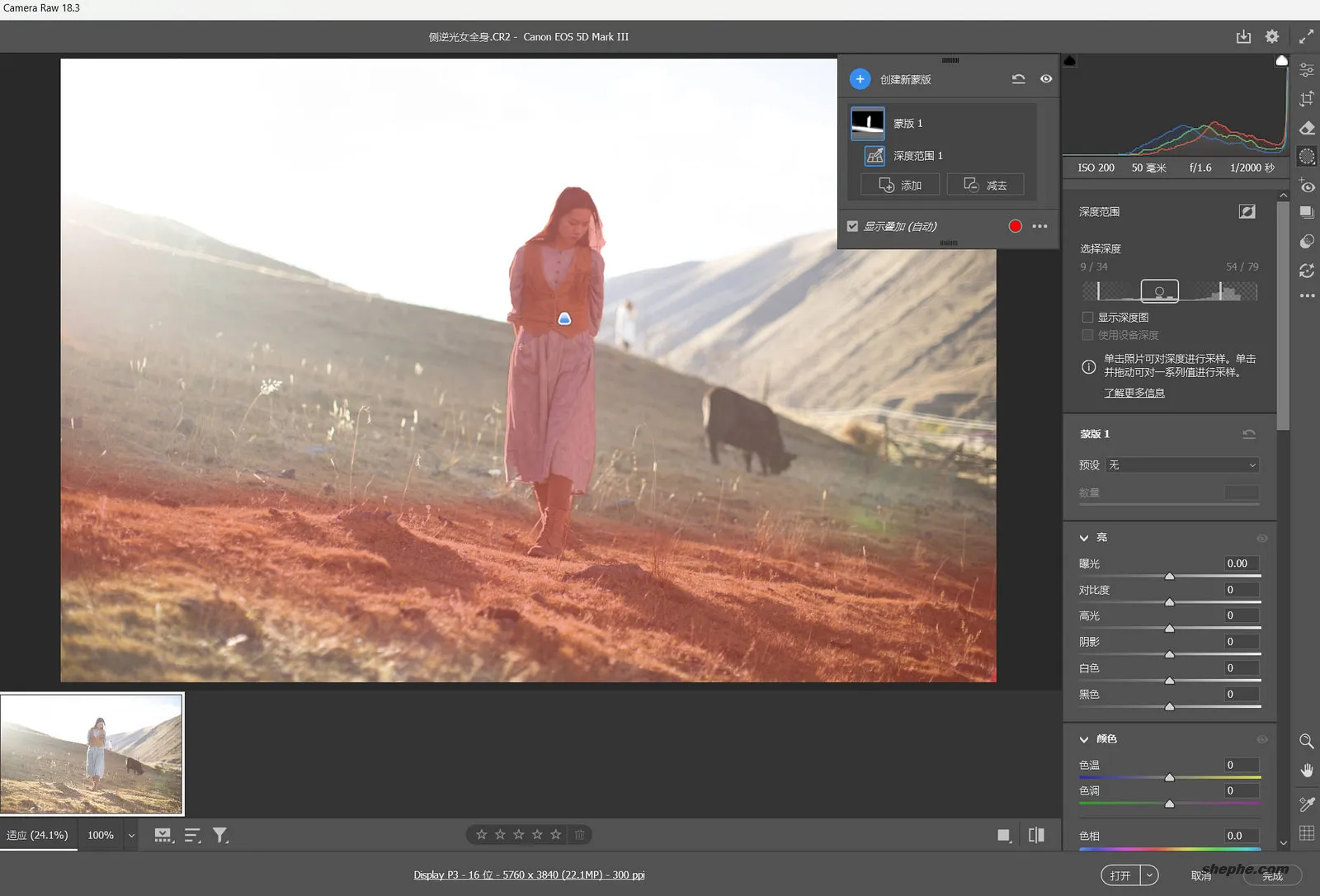Open the Crop tool

tap(1307, 98)
